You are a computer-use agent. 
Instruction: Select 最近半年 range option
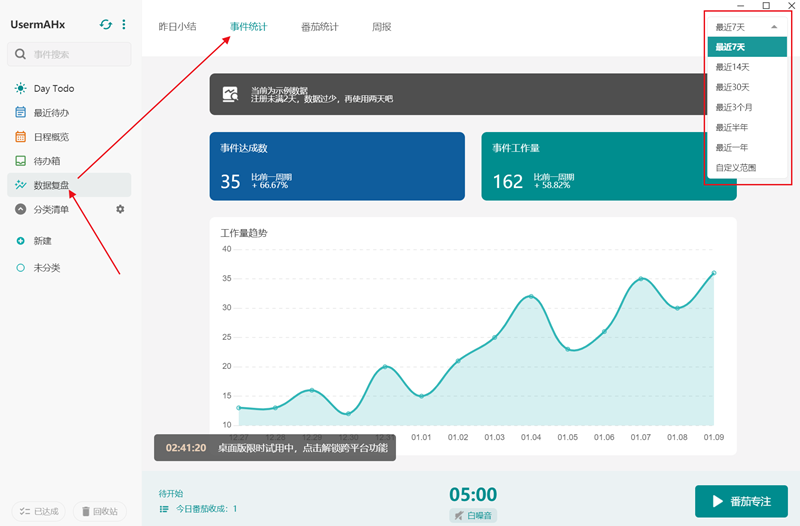[747, 127]
